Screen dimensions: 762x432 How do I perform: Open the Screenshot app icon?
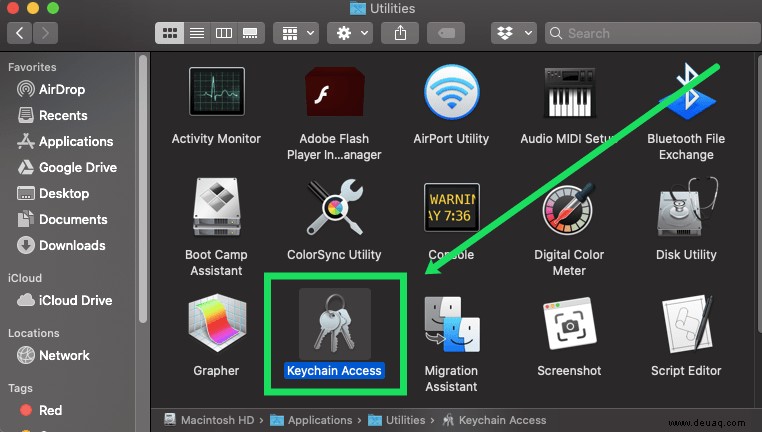click(569, 324)
